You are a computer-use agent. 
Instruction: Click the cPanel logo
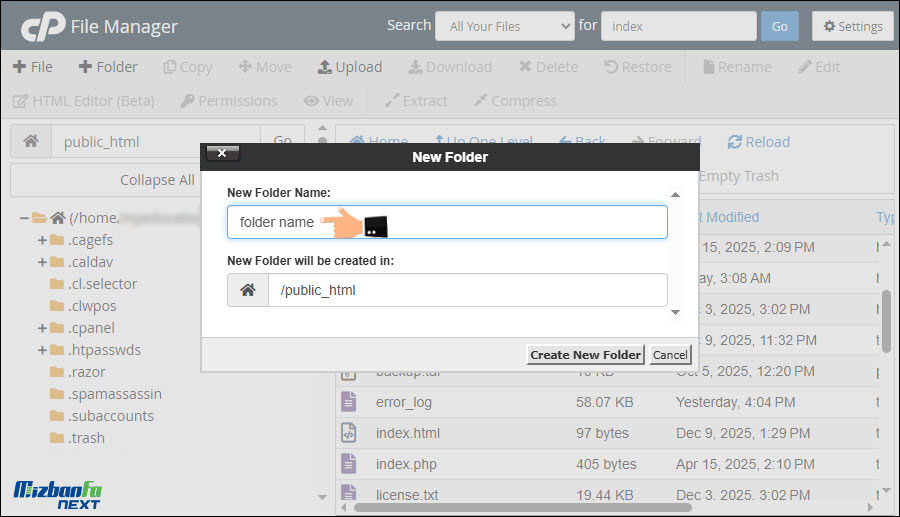click(x=40, y=26)
